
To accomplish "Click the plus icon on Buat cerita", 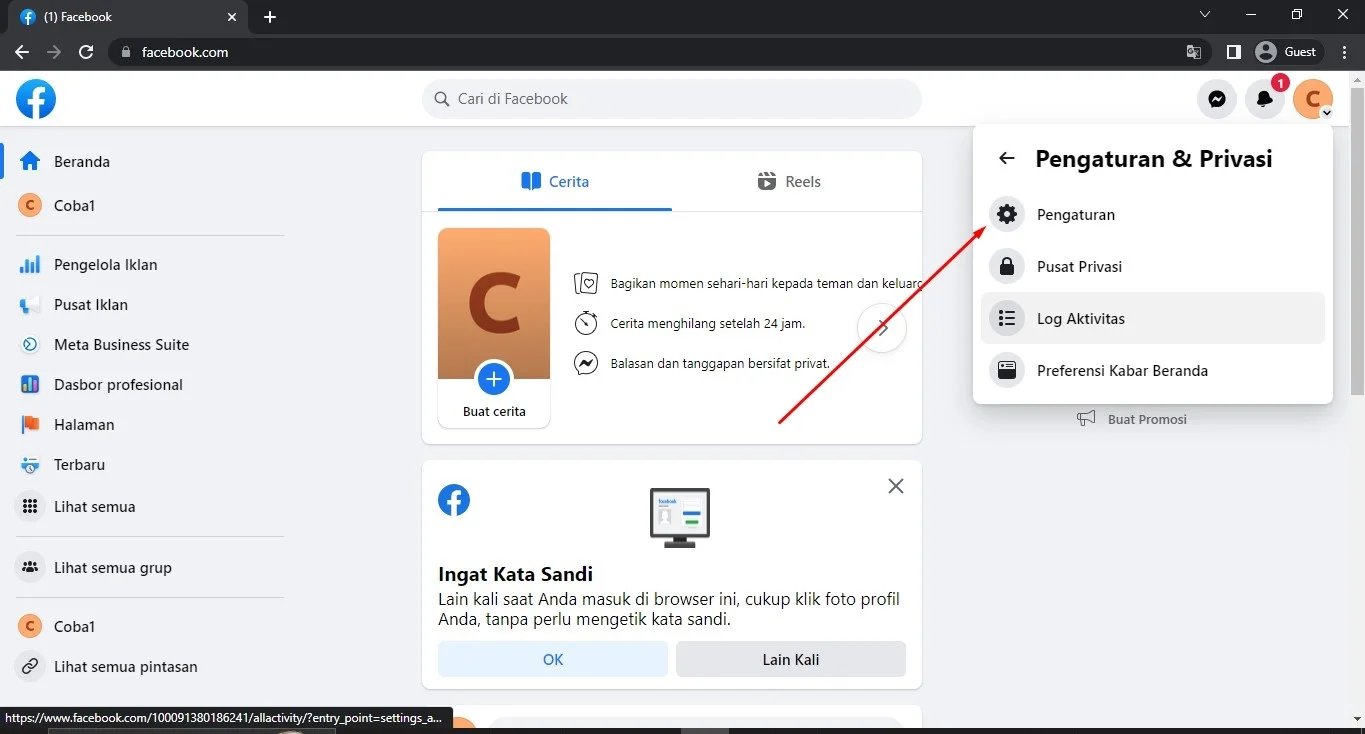I will click(x=494, y=379).
